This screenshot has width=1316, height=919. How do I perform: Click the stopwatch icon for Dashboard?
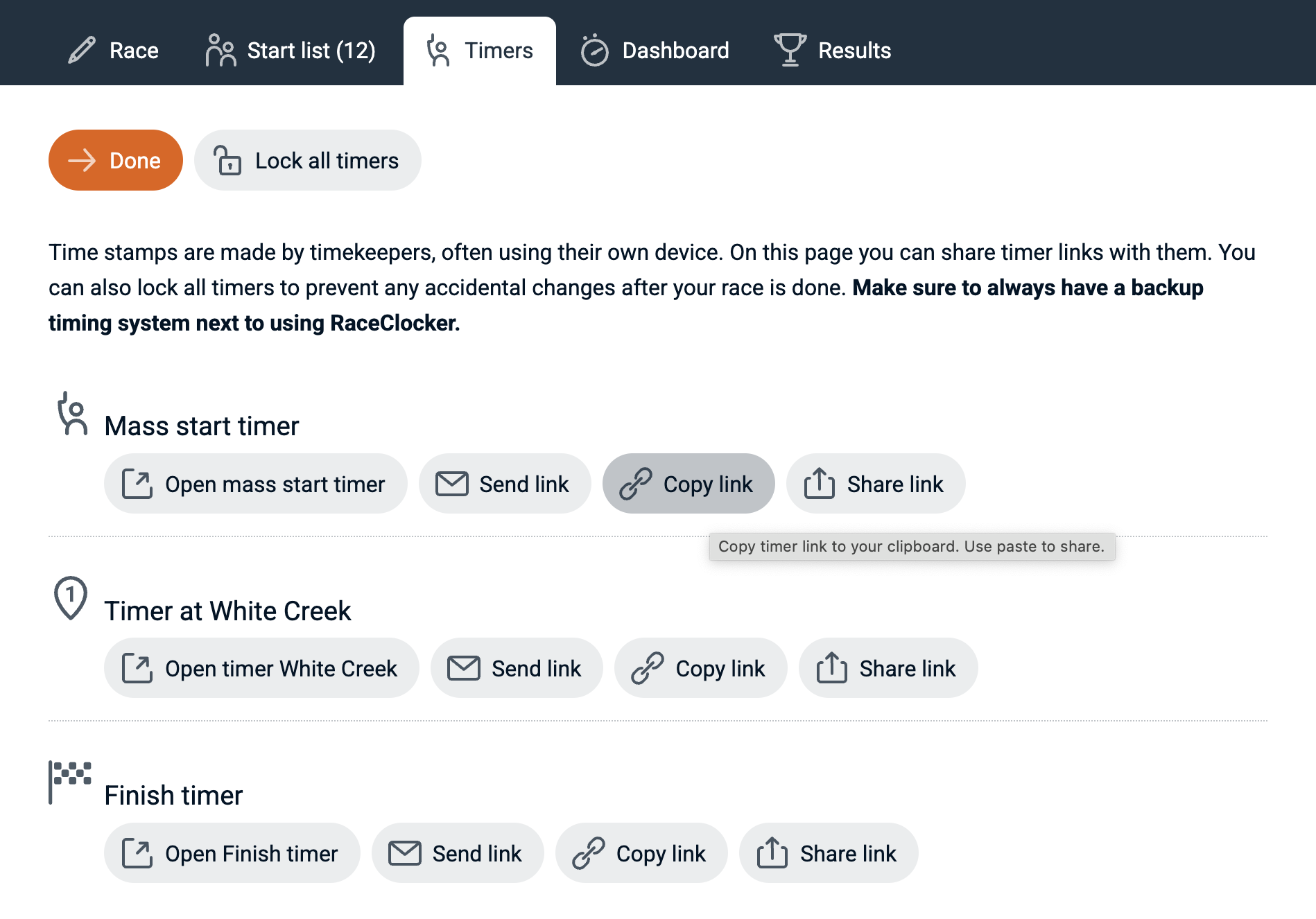click(x=594, y=51)
